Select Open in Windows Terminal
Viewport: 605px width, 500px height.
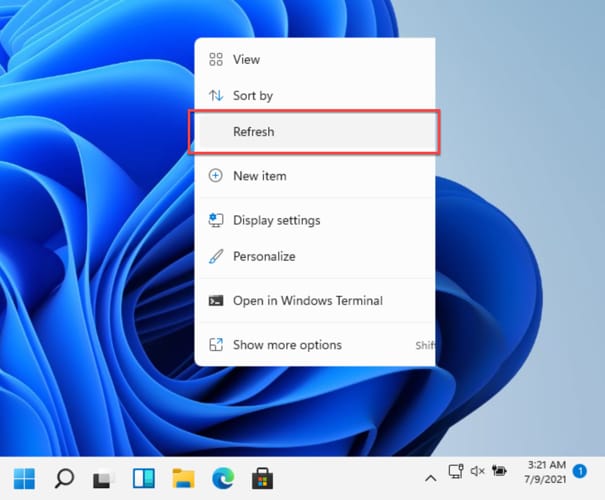tap(315, 301)
